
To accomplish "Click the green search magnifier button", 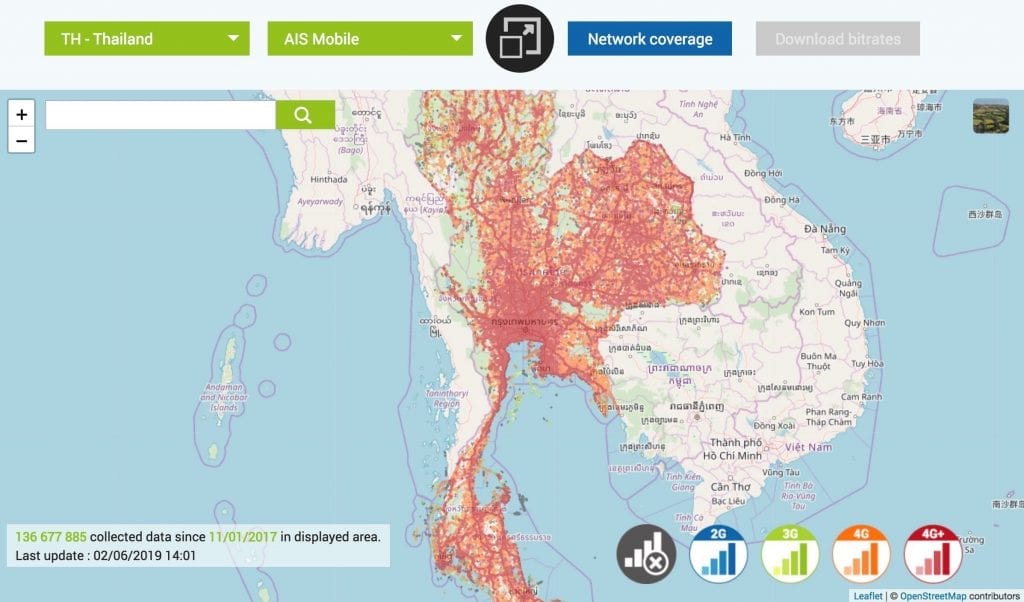I will pyautogui.click(x=305, y=115).
